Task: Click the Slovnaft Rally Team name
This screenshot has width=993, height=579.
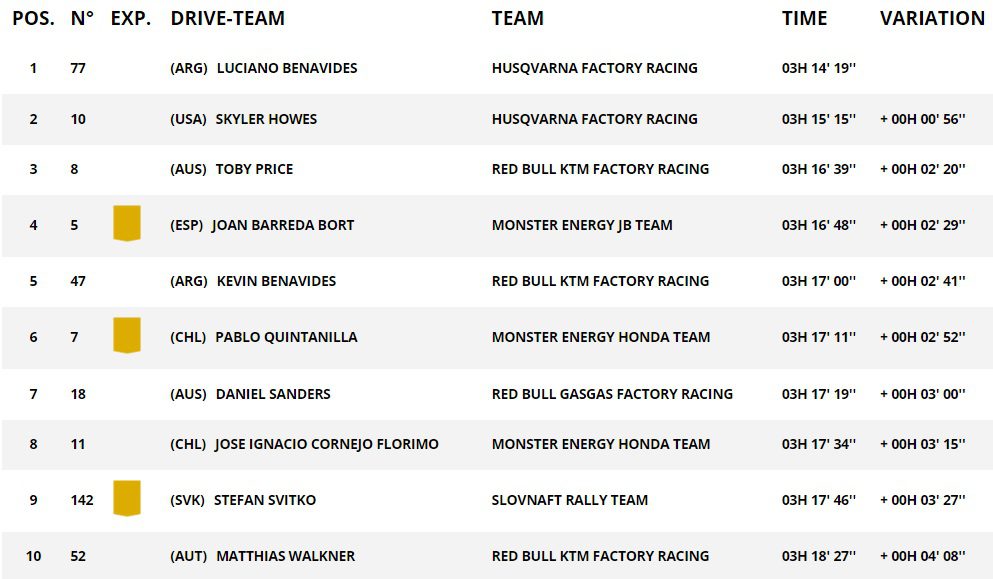Action: (x=569, y=500)
